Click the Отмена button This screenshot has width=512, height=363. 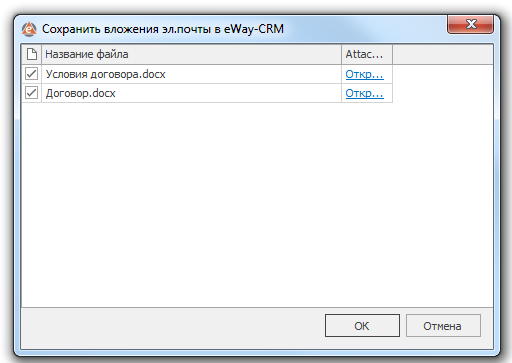click(x=443, y=325)
